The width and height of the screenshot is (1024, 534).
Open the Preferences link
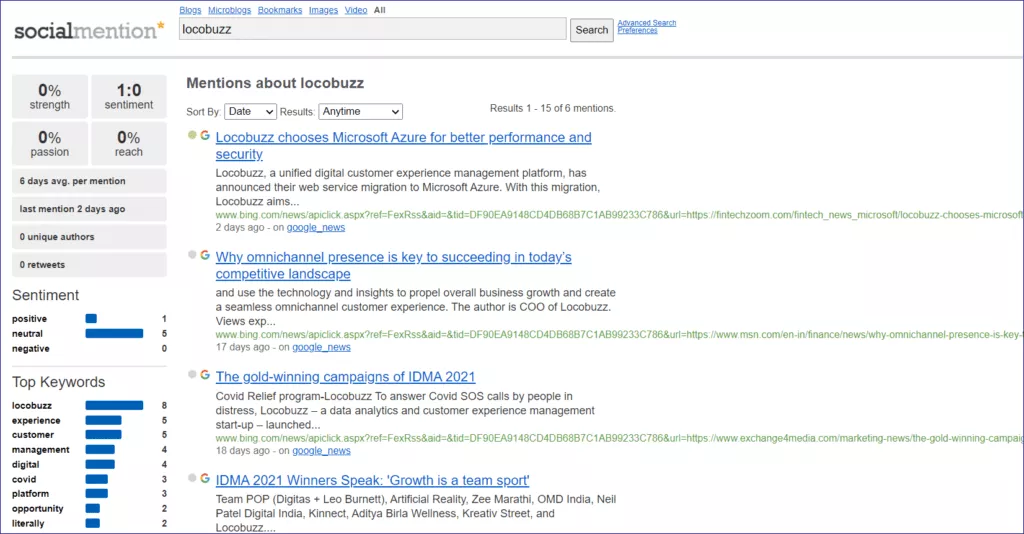[637, 31]
